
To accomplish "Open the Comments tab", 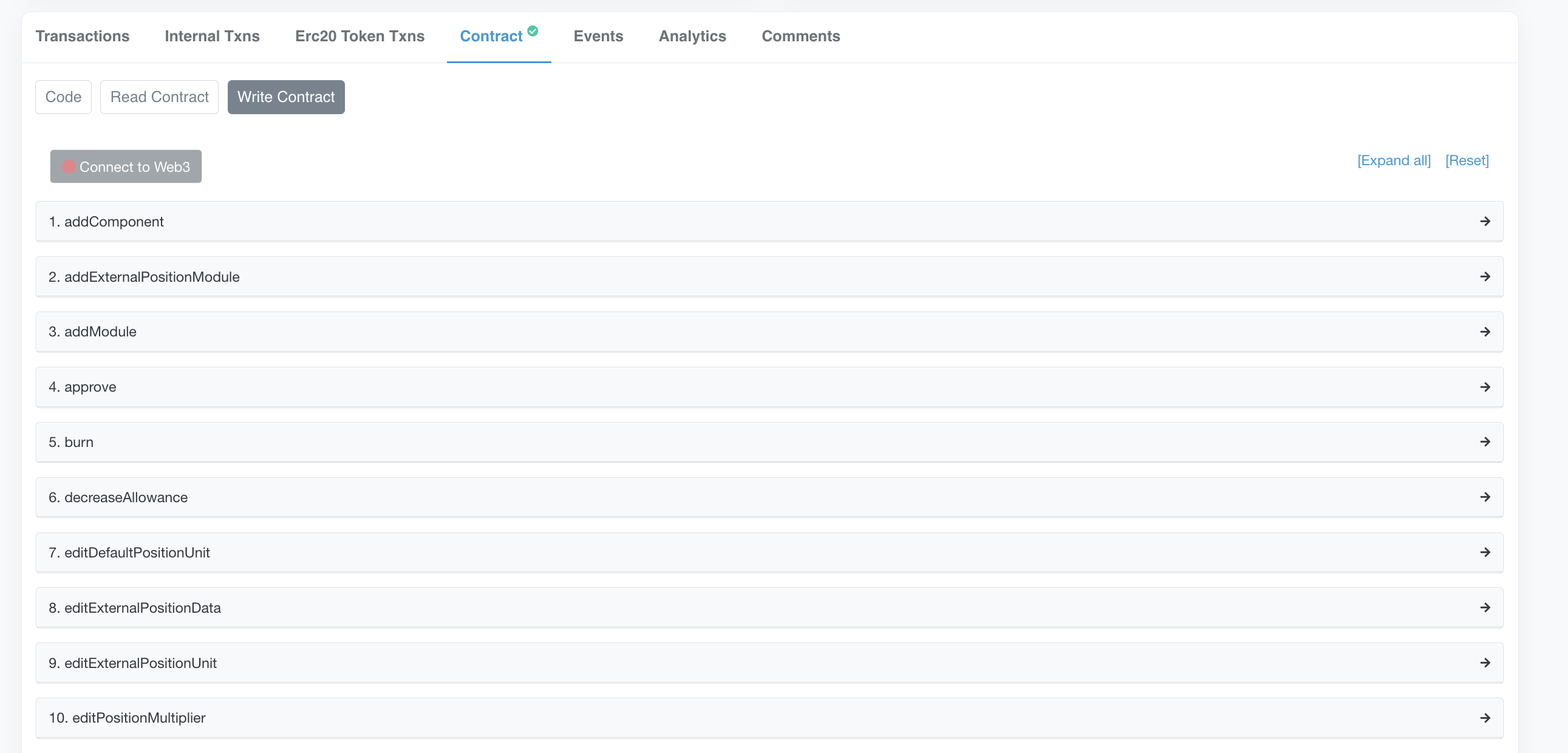I will point(800,36).
